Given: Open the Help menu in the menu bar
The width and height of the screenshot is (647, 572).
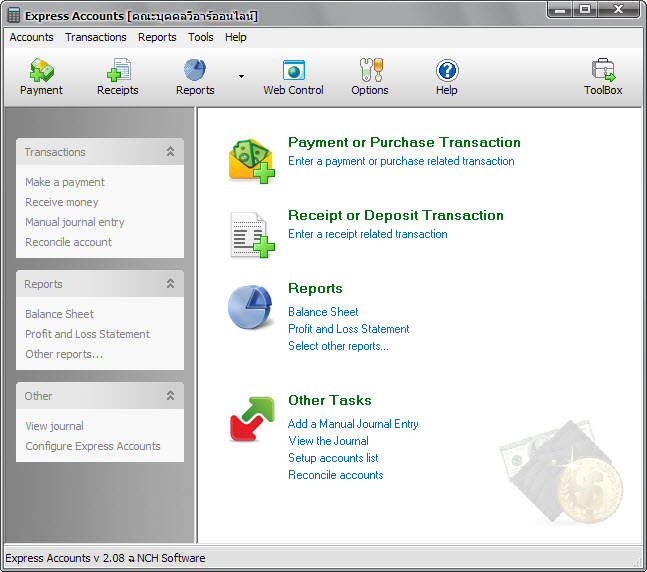Looking at the screenshot, I should [x=236, y=37].
